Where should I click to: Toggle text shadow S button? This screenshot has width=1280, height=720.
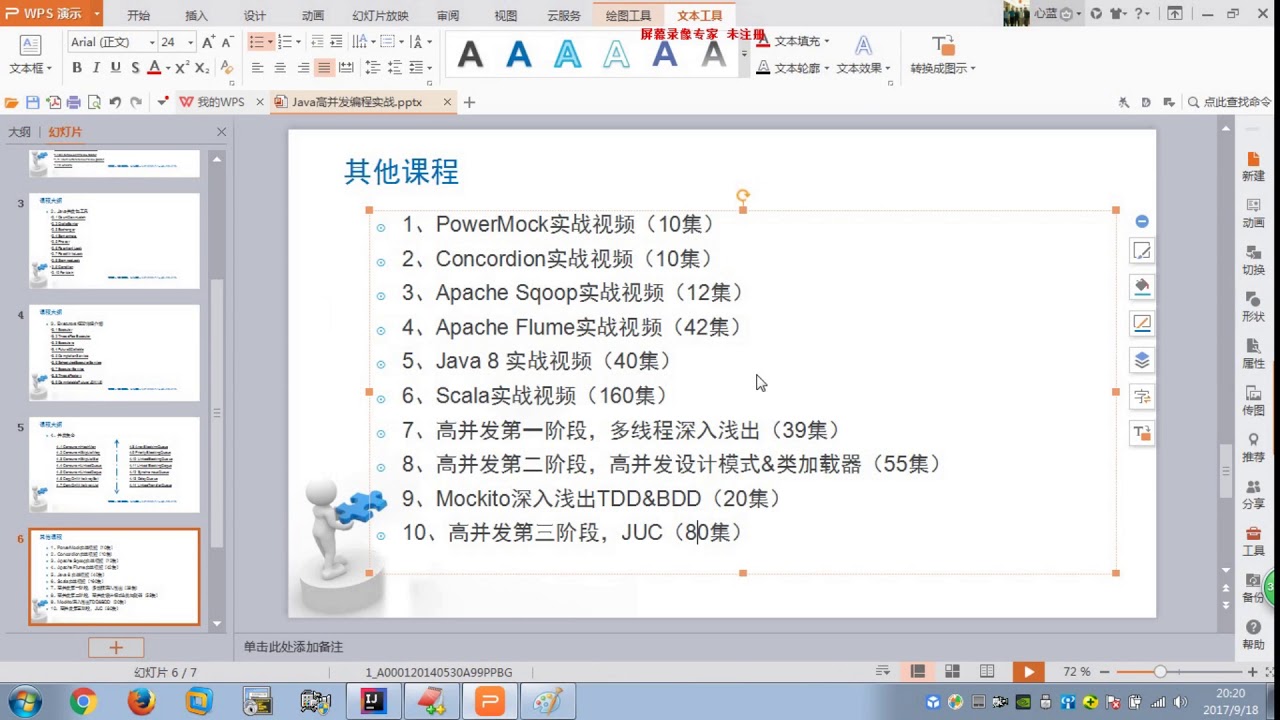tap(134, 68)
